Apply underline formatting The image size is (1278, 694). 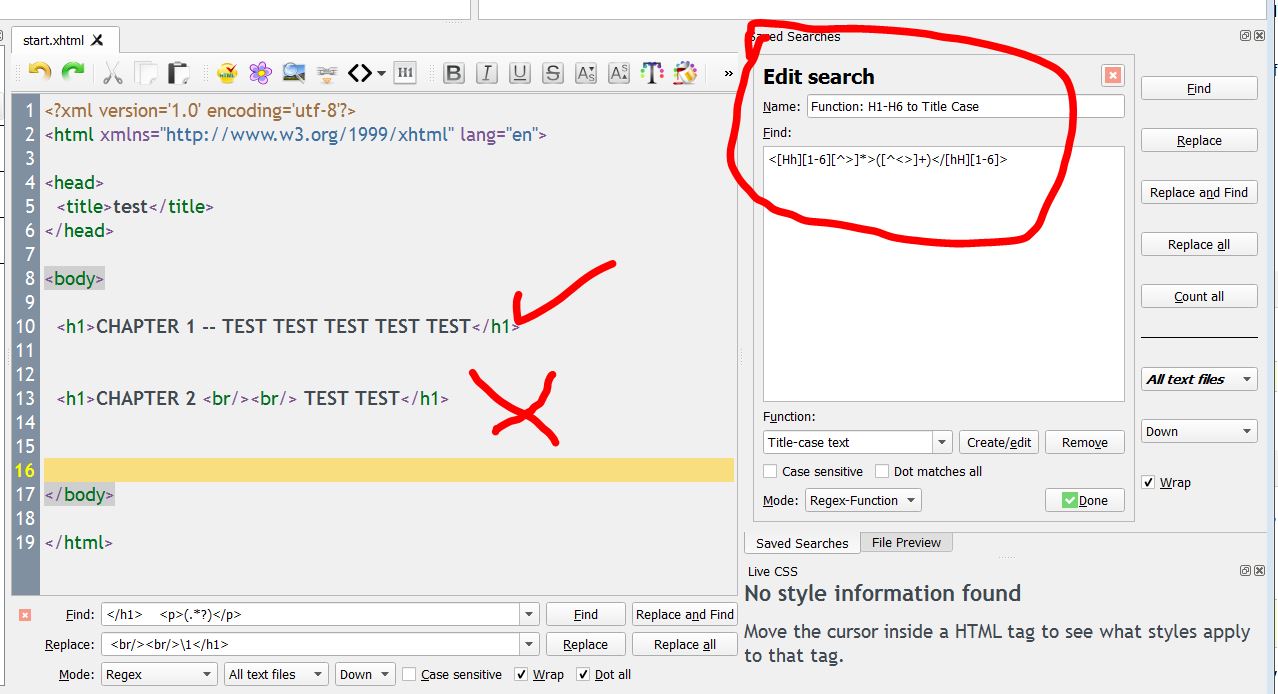point(520,72)
